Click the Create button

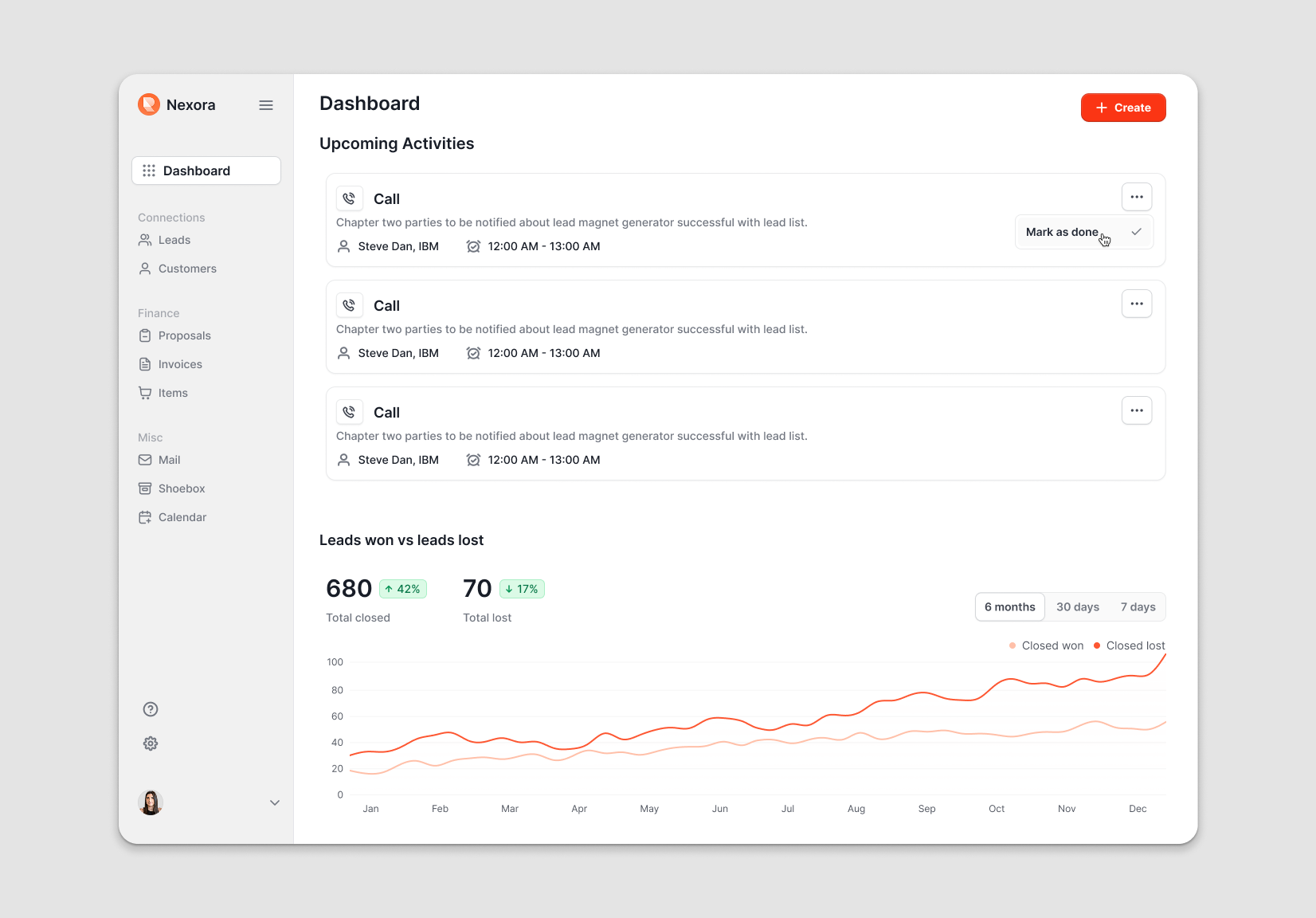(1123, 108)
